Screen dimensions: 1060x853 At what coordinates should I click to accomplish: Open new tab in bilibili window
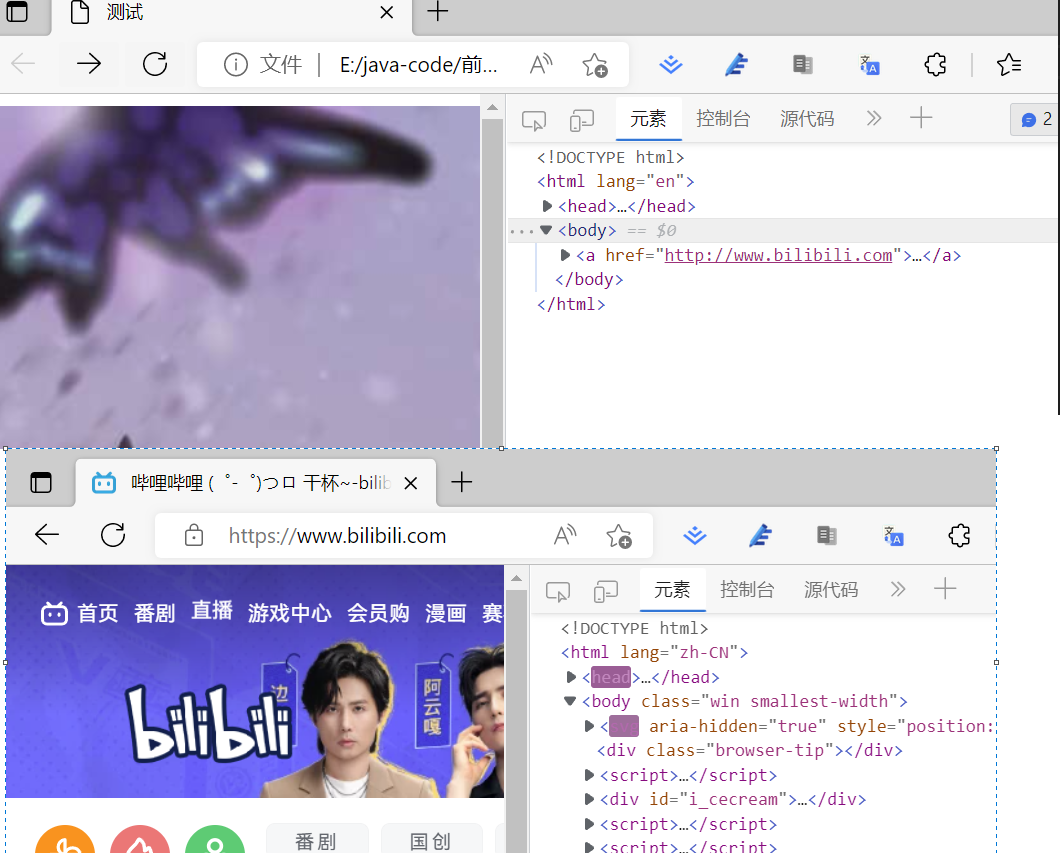pos(462,482)
